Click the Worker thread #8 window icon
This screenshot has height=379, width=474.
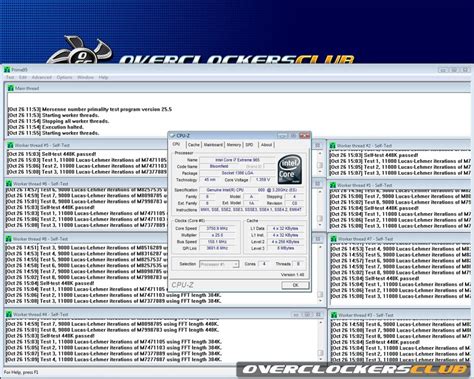click(x=9, y=239)
